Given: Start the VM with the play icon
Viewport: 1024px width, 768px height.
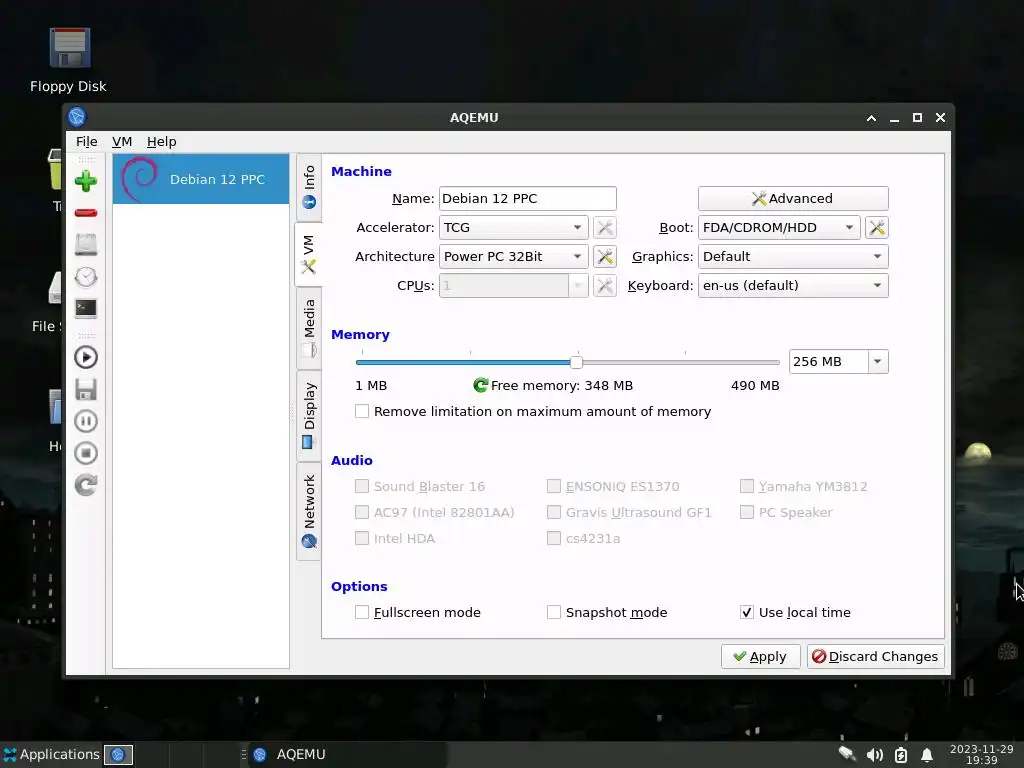Looking at the screenshot, I should point(86,357).
